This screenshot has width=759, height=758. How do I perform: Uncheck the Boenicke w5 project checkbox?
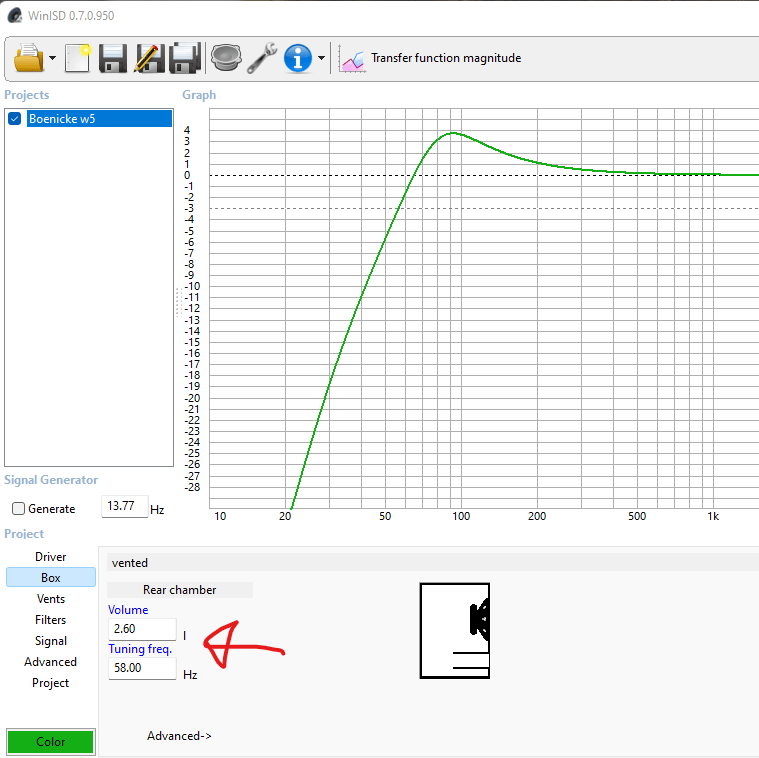(15, 119)
